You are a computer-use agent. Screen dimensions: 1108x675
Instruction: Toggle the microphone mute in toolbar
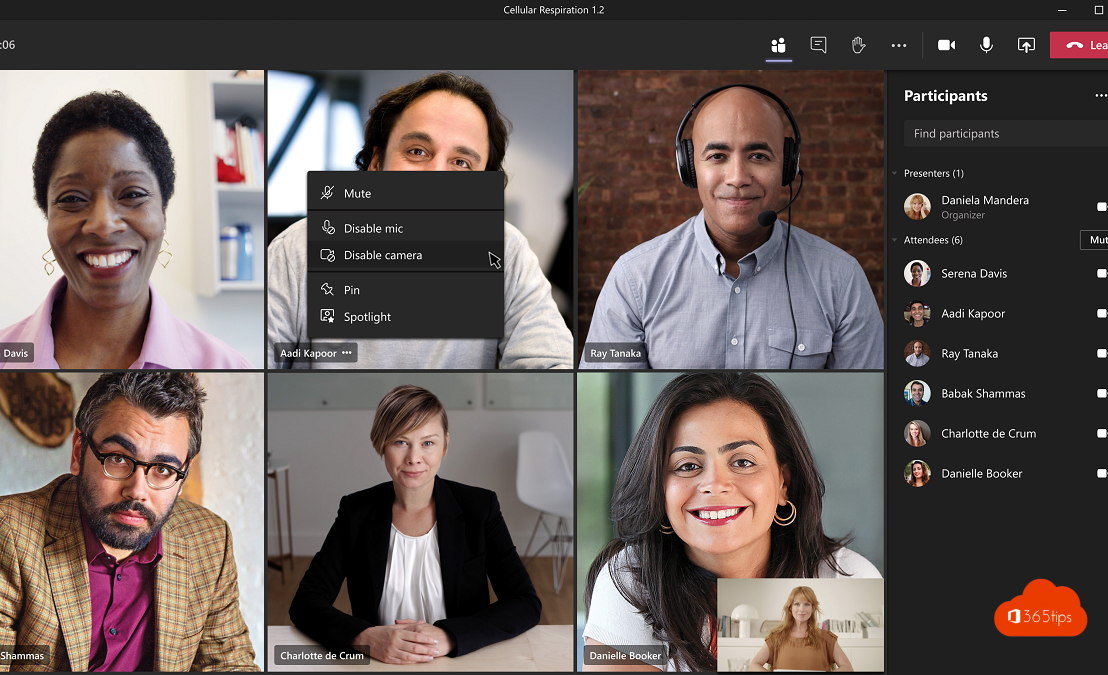[x=986, y=45]
